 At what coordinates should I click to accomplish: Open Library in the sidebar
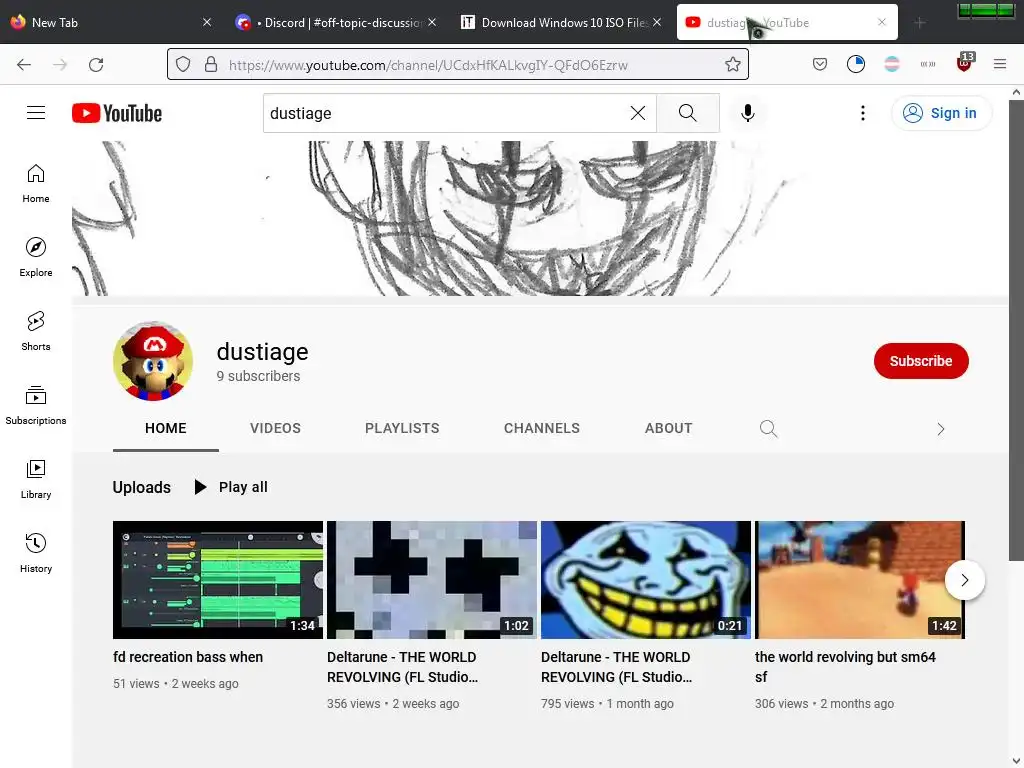[36, 479]
